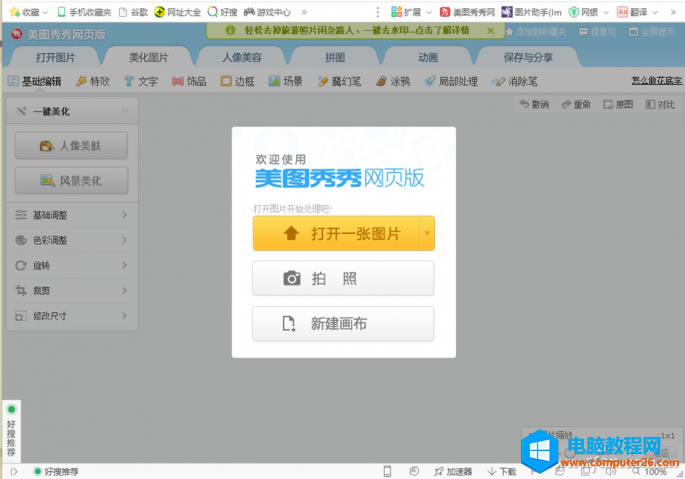Collapse the 一键美化 panel
The height and width of the screenshot is (479, 685).
click(x=123, y=112)
